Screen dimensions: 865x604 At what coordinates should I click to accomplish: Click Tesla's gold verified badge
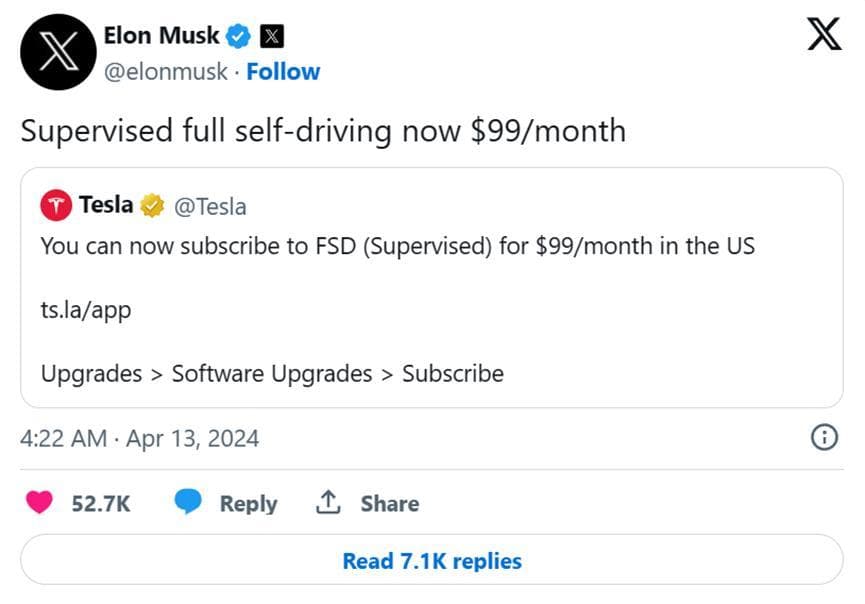pyautogui.click(x=151, y=206)
